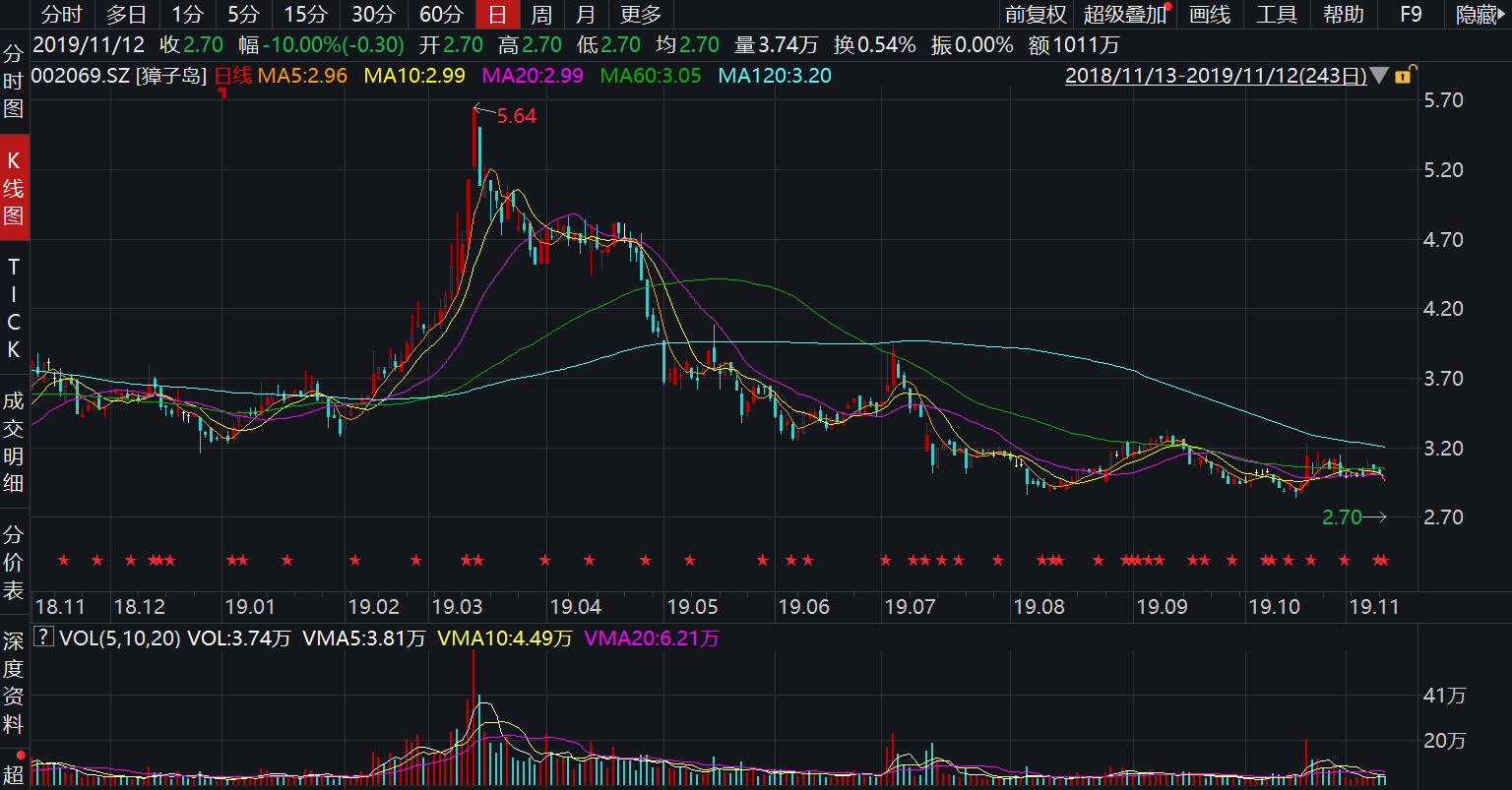Switch to the 周 weekly chart tab
1512x790 pixels.
541,15
